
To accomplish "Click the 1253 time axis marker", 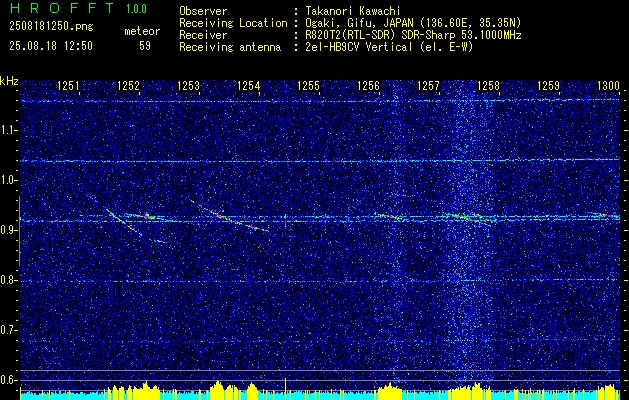I will 189,85.
